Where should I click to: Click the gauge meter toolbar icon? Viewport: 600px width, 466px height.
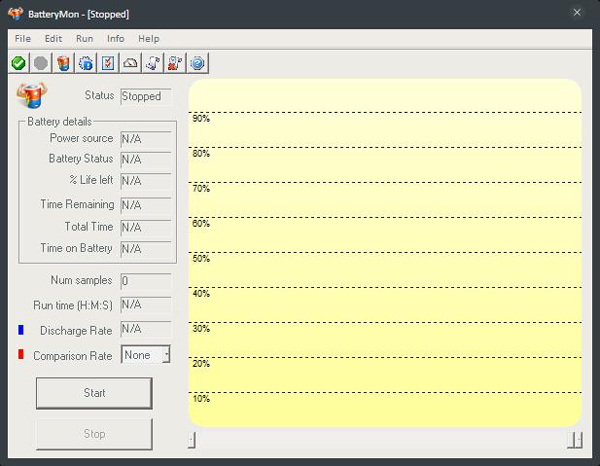(130, 63)
